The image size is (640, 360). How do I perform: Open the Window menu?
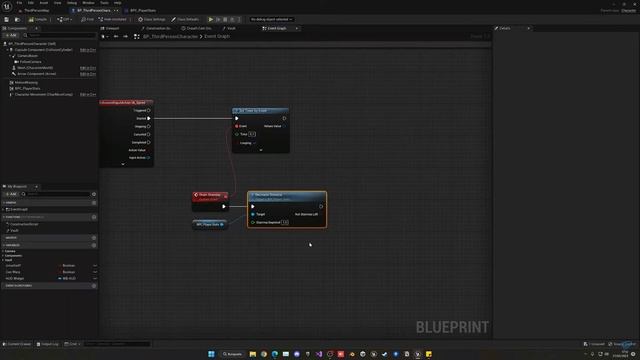88,3
